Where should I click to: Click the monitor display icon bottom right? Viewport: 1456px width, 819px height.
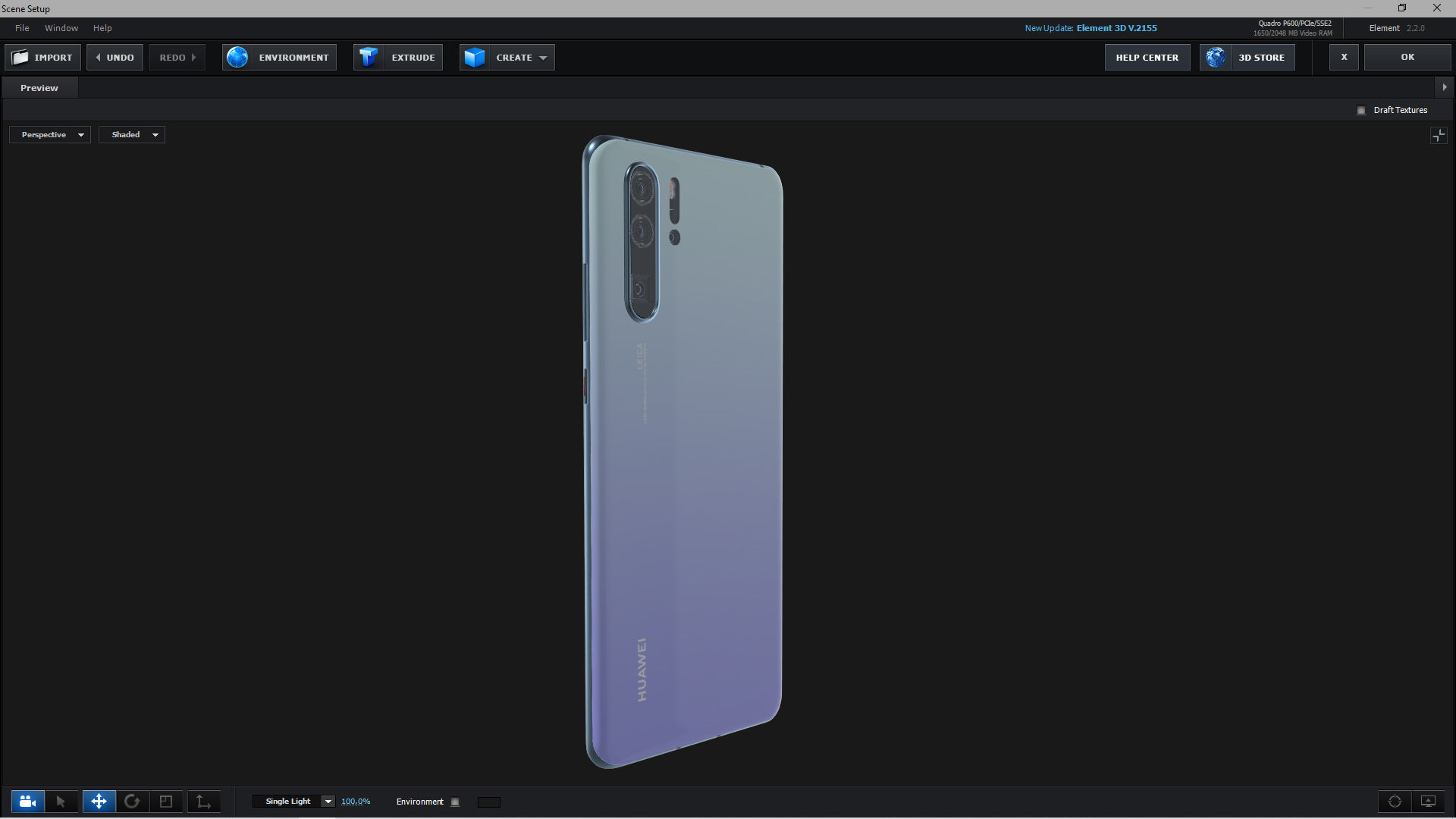click(x=1428, y=802)
